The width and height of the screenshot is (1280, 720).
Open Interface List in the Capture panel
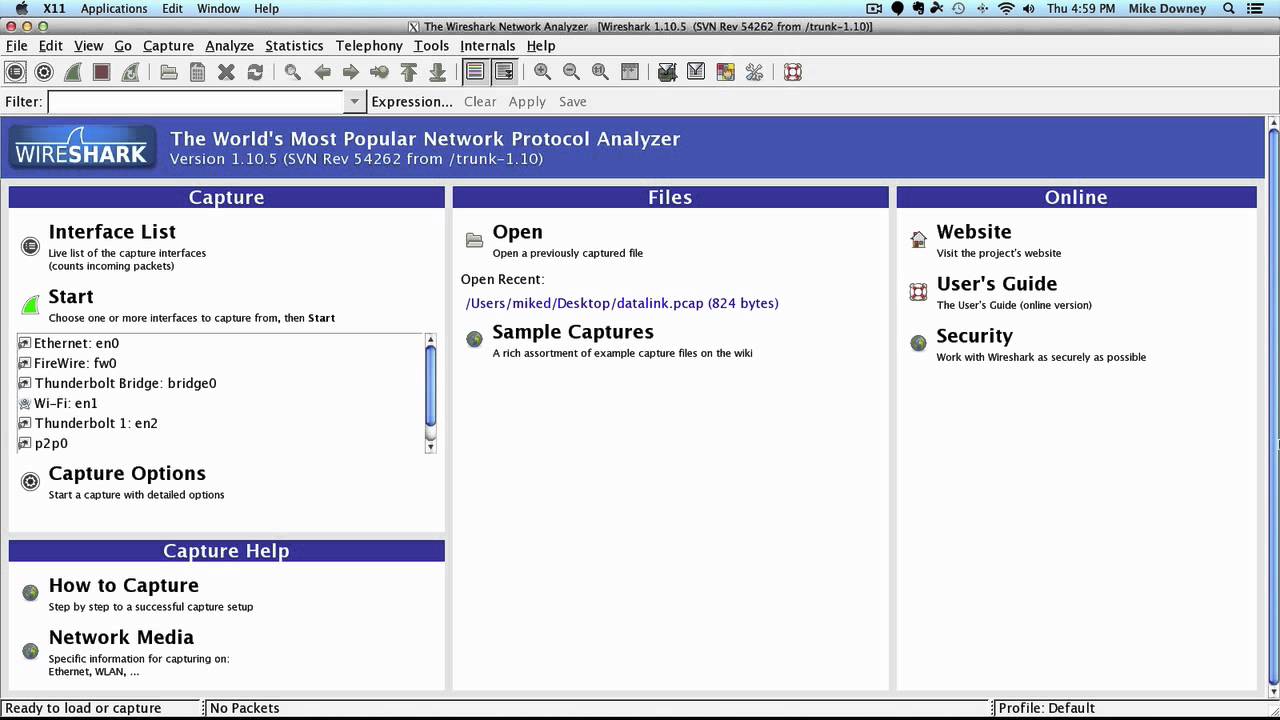click(112, 232)
